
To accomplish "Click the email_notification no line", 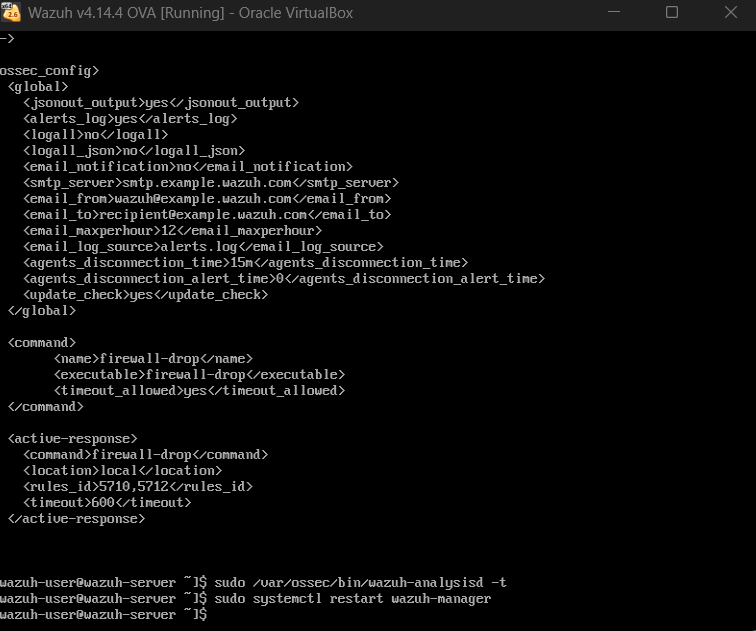I will (x=188, y=166).
